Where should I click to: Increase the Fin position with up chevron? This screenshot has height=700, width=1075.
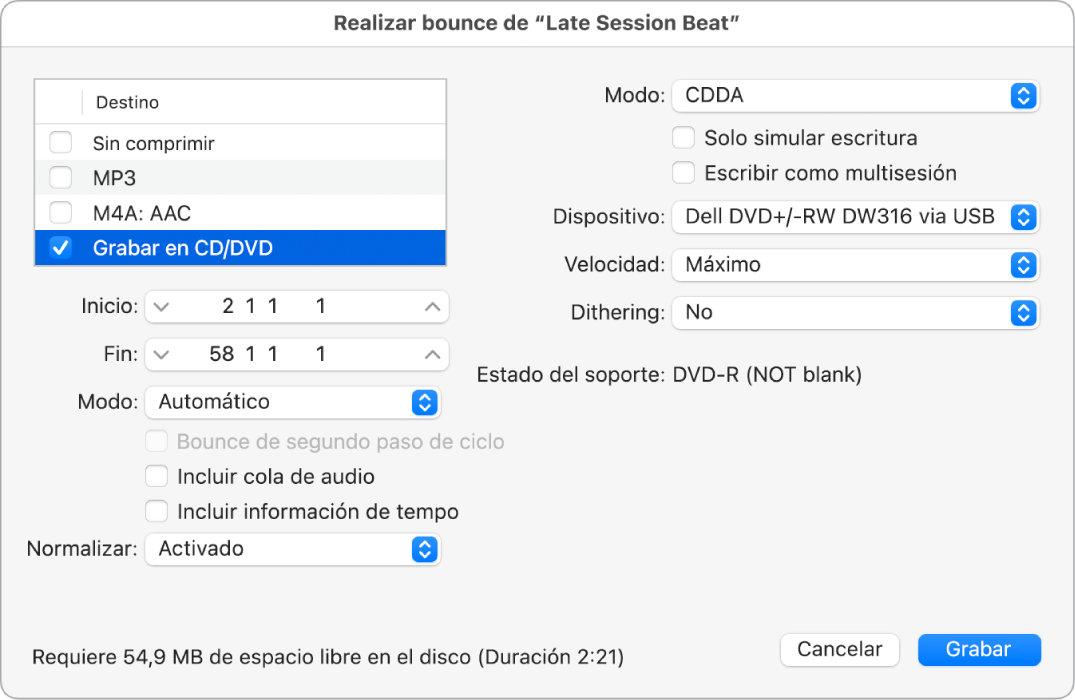[x=432, y=354]
